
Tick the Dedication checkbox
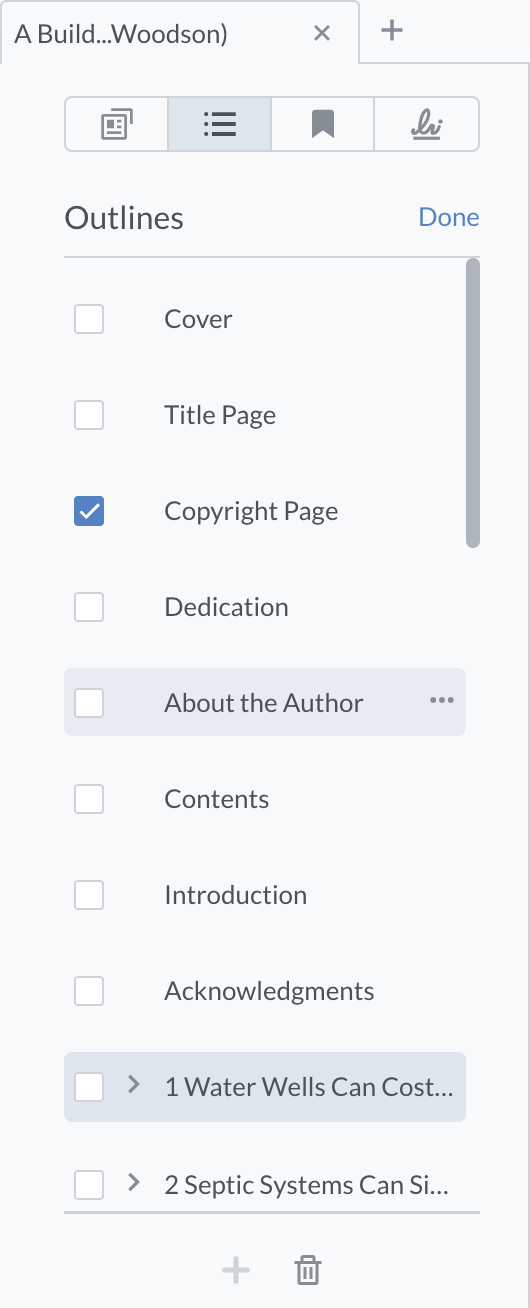[x=89, y=607]
